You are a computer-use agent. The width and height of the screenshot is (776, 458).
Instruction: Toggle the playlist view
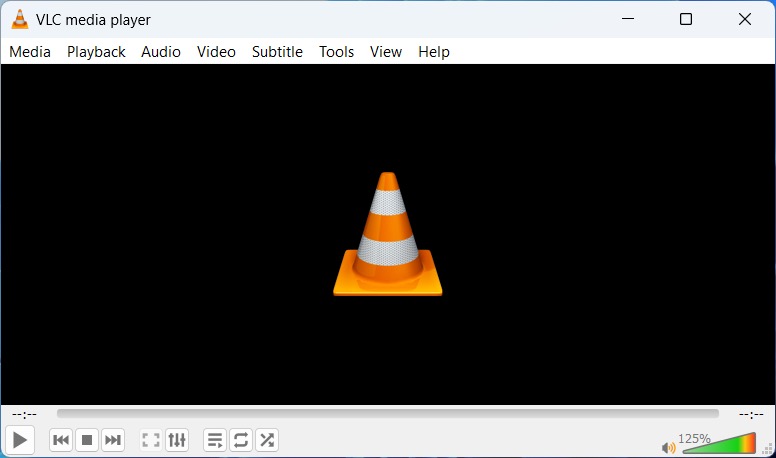click(x=215, y=440)
